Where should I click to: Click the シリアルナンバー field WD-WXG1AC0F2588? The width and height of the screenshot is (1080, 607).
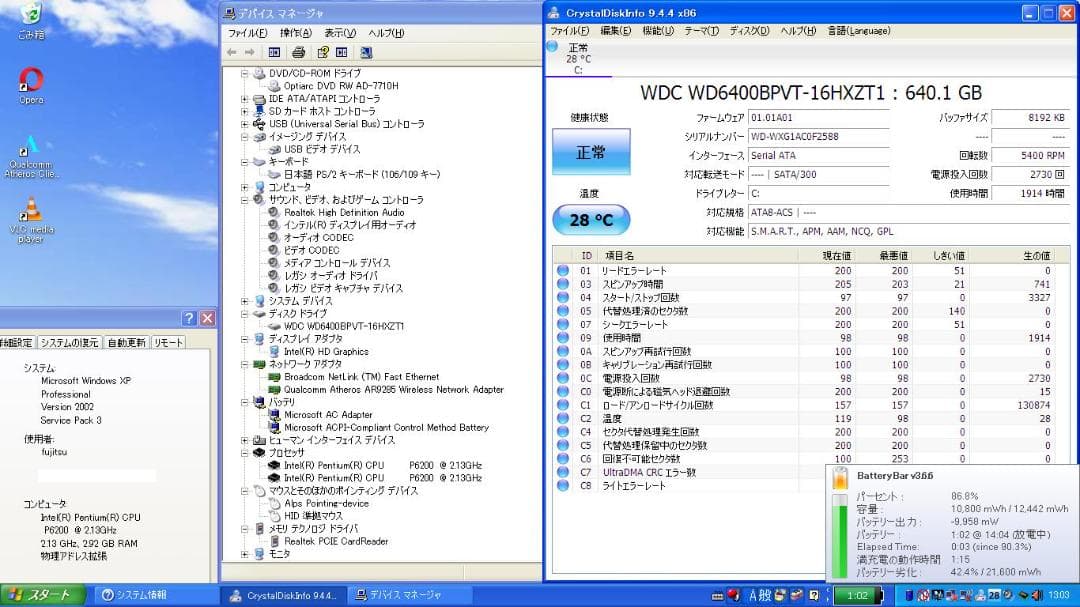[819, 136]
